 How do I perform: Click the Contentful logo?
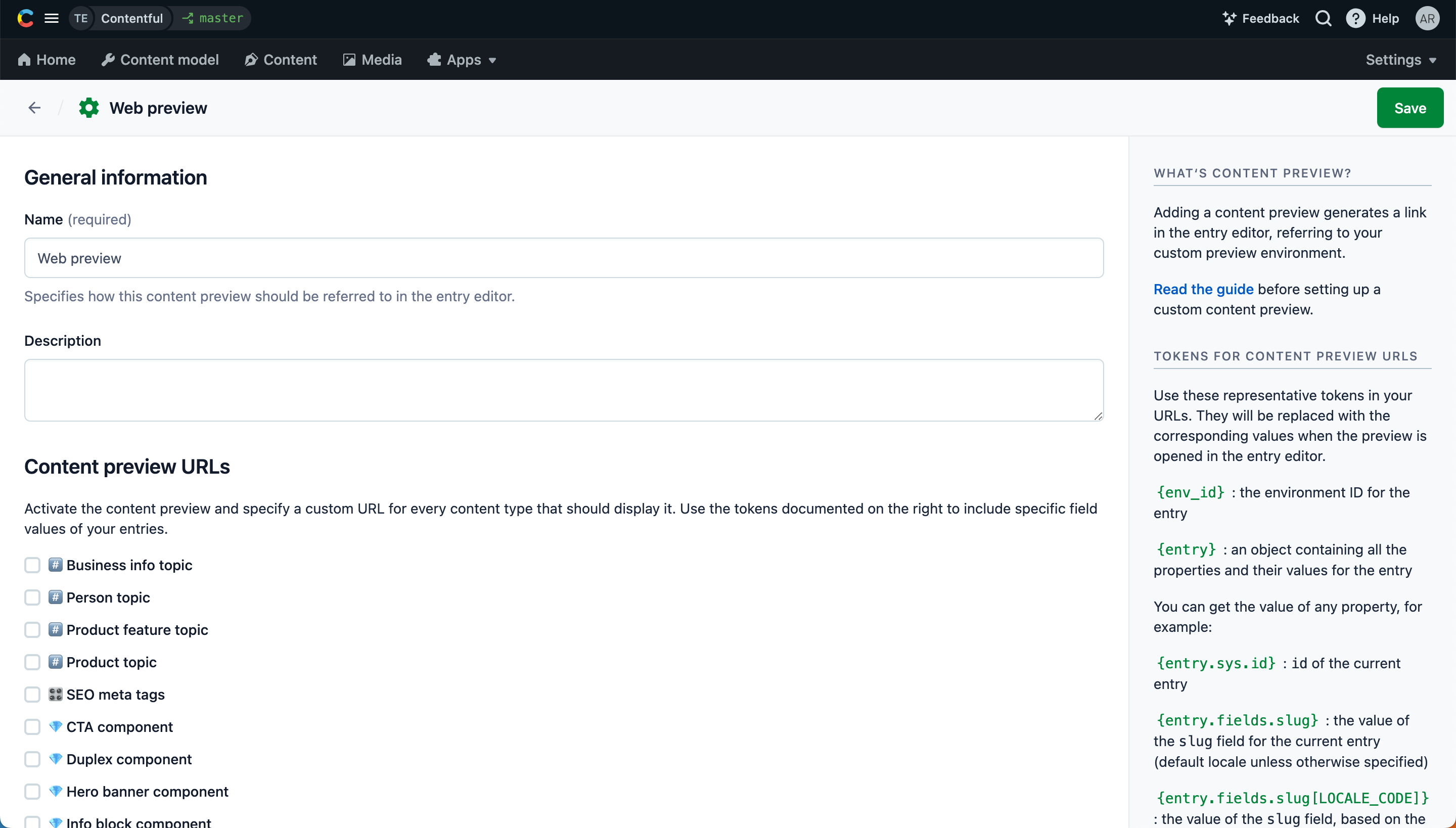(25, 18)
